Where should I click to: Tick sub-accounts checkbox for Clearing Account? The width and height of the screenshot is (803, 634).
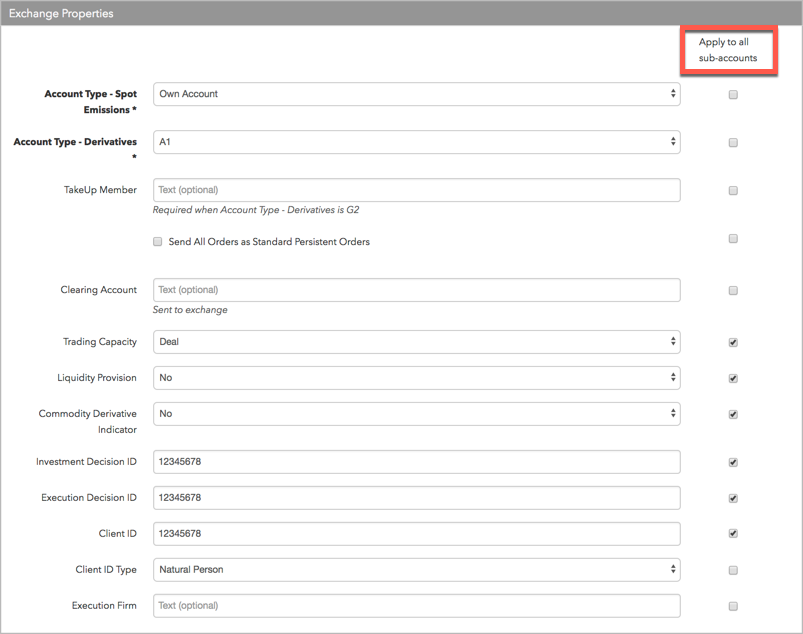coord(733,290)
